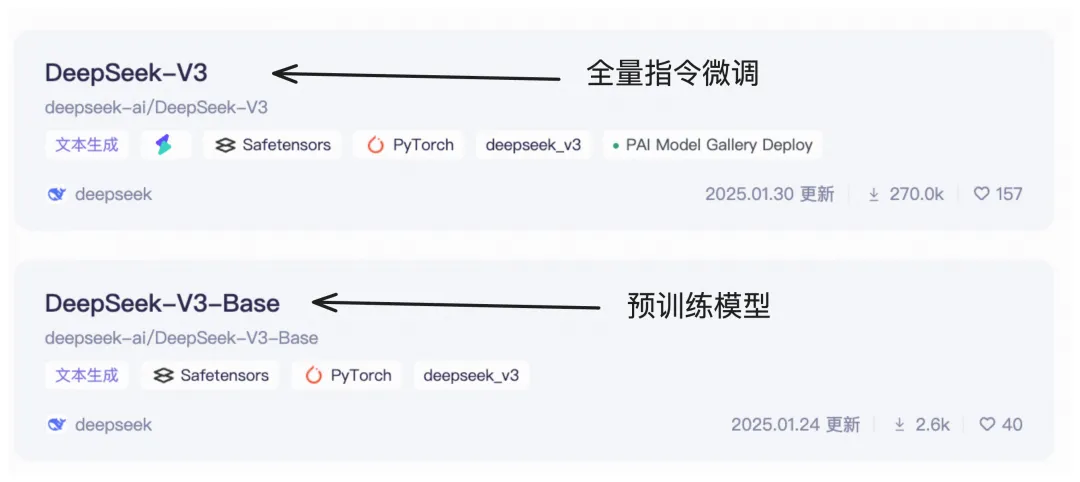Click the download icon beside 270.0k
The width and height of the screenshot is (1080, 482).
point(873,195)
